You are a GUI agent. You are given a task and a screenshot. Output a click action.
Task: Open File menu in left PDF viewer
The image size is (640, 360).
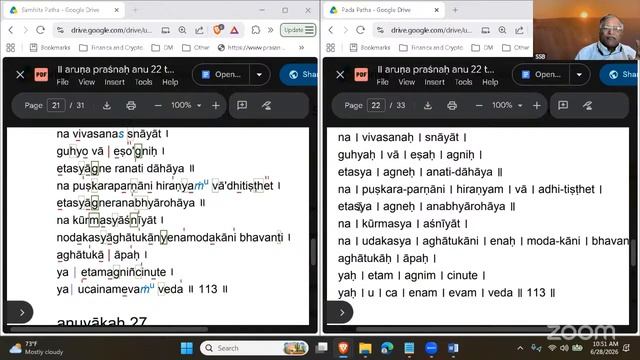(62, 82)
